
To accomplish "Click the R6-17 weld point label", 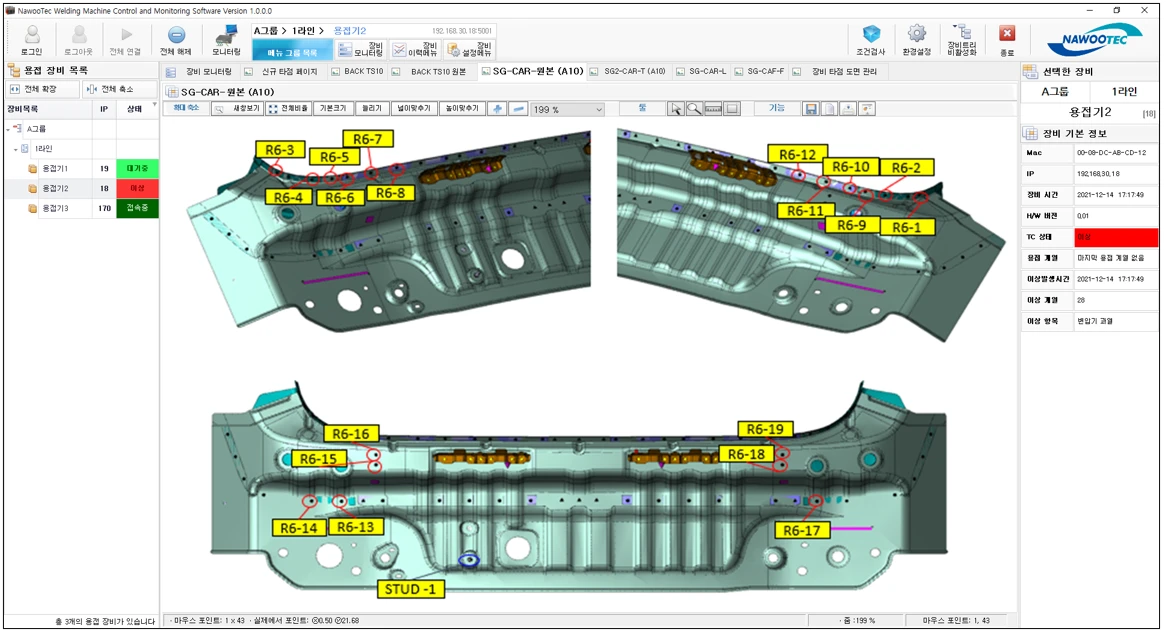I will (802, 530).
